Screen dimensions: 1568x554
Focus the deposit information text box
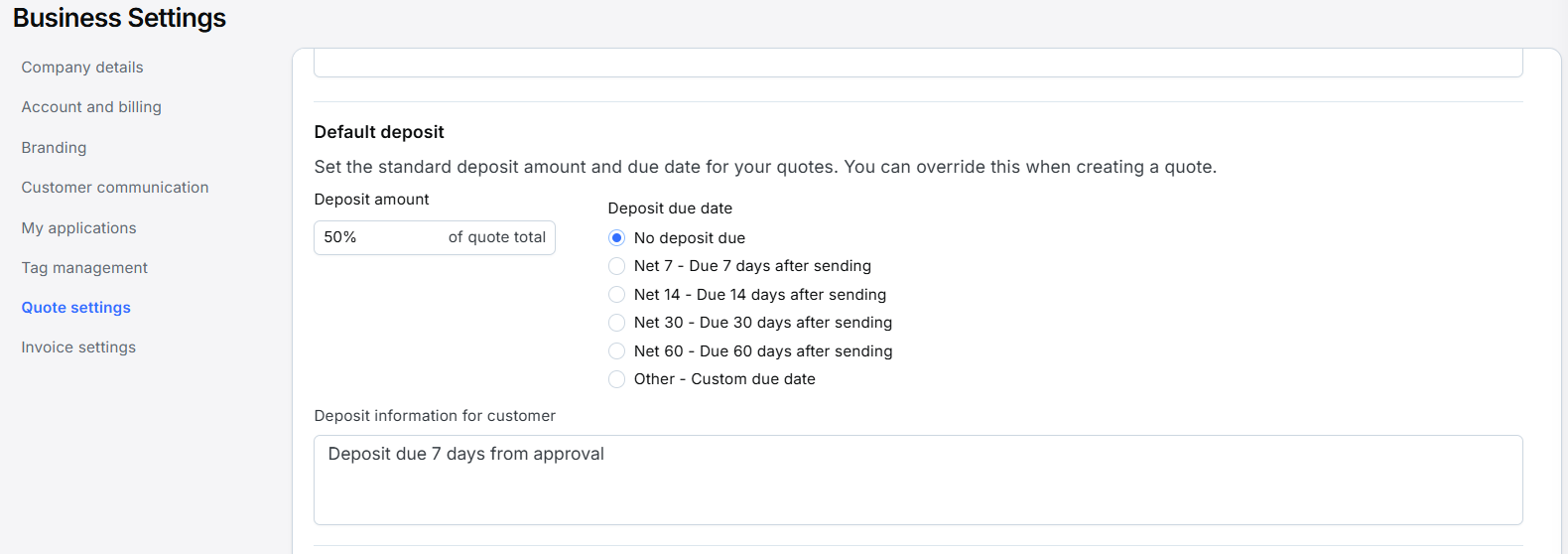(917, 480)
